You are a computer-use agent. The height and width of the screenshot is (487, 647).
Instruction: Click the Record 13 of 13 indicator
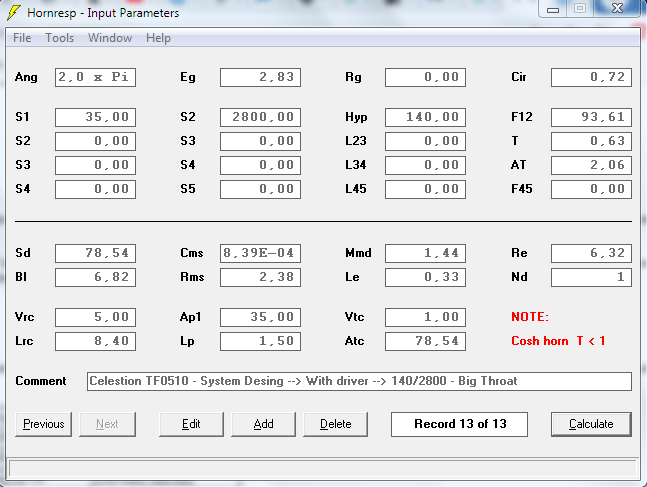click(459, 424)
